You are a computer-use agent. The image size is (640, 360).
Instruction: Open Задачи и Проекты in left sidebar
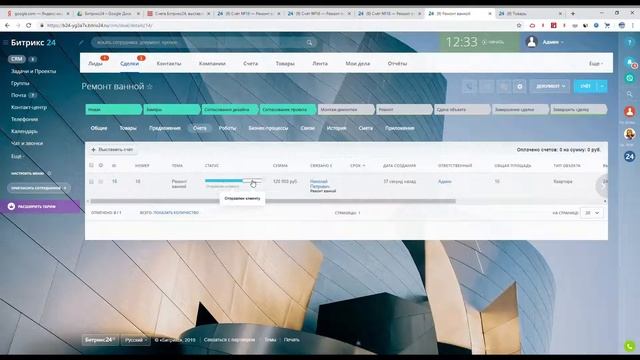[33, 71]
